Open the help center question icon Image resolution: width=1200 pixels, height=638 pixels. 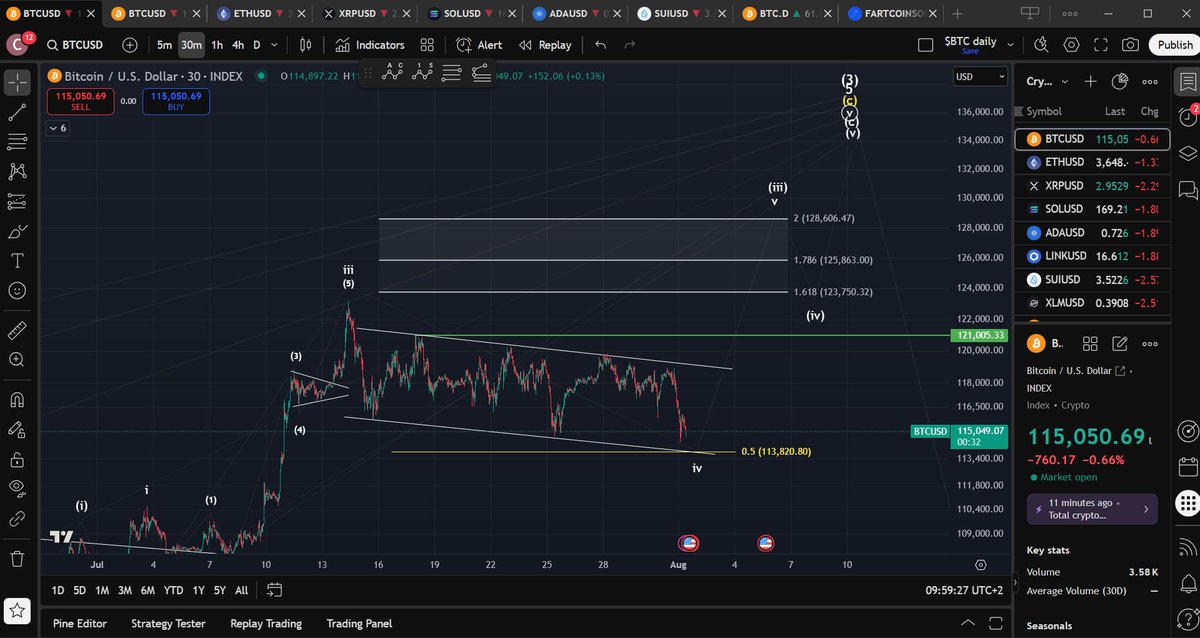[x=1187, y=620]
